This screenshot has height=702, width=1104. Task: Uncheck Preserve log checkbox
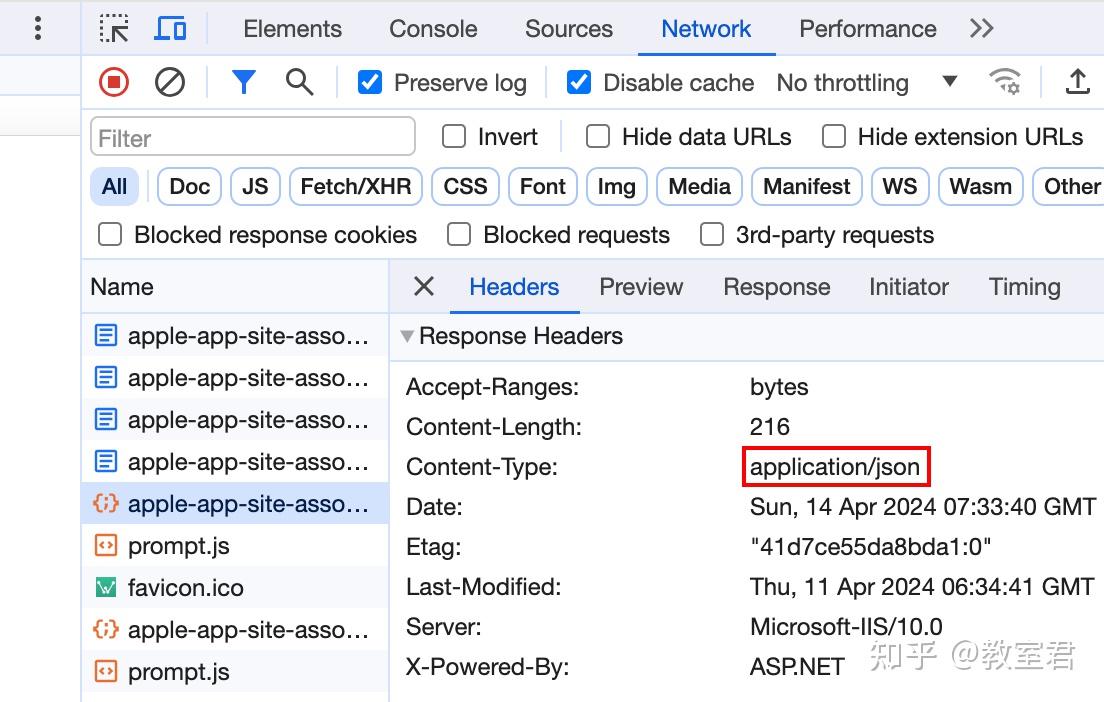(370, 82)
